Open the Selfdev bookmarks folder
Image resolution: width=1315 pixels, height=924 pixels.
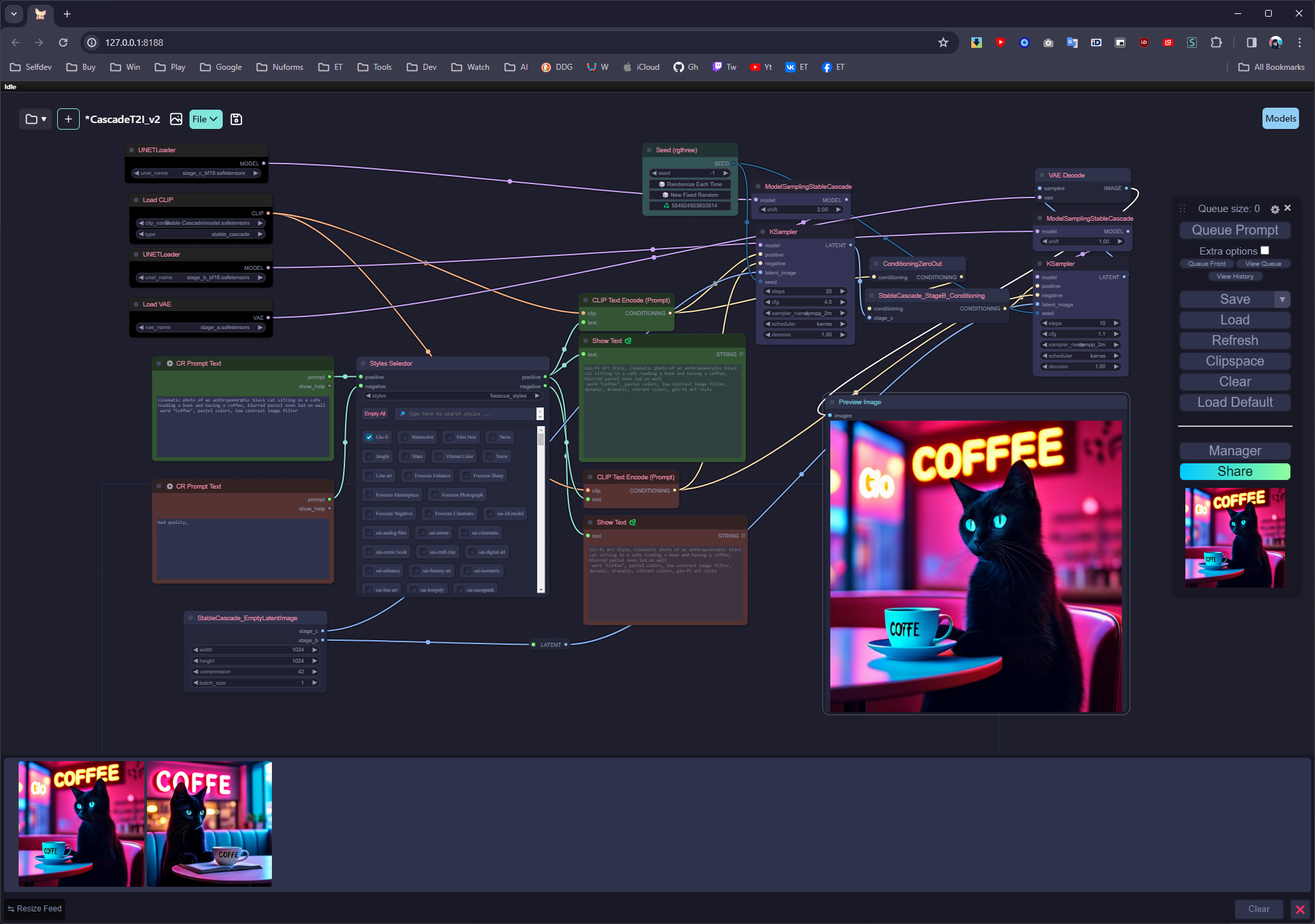click(31, 67)
